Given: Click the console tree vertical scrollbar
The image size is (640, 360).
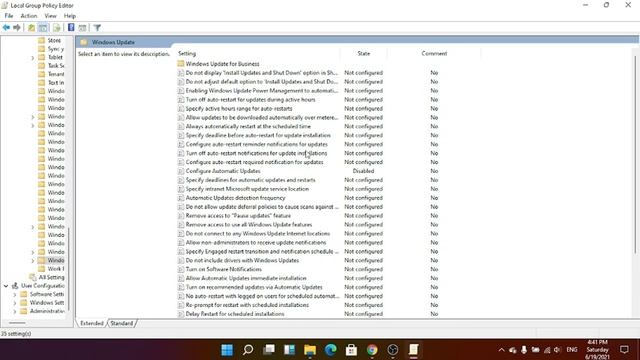Looking at the screenshot, I should [x=69, y=269].
